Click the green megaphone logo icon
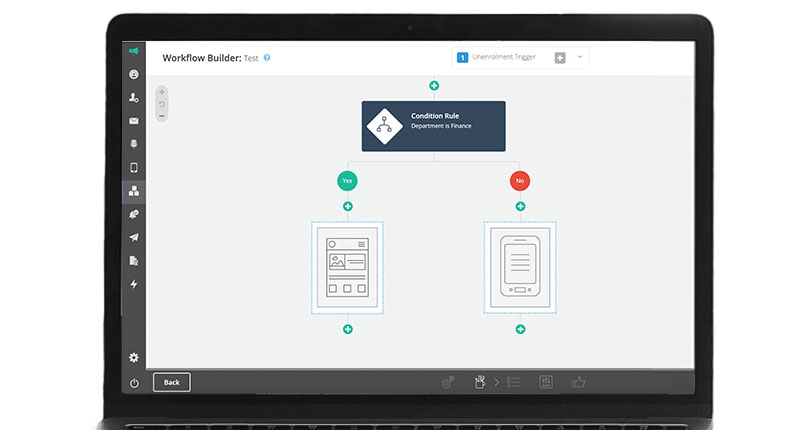800x430 pixels. pyautogui.click(x=134, y=51)
